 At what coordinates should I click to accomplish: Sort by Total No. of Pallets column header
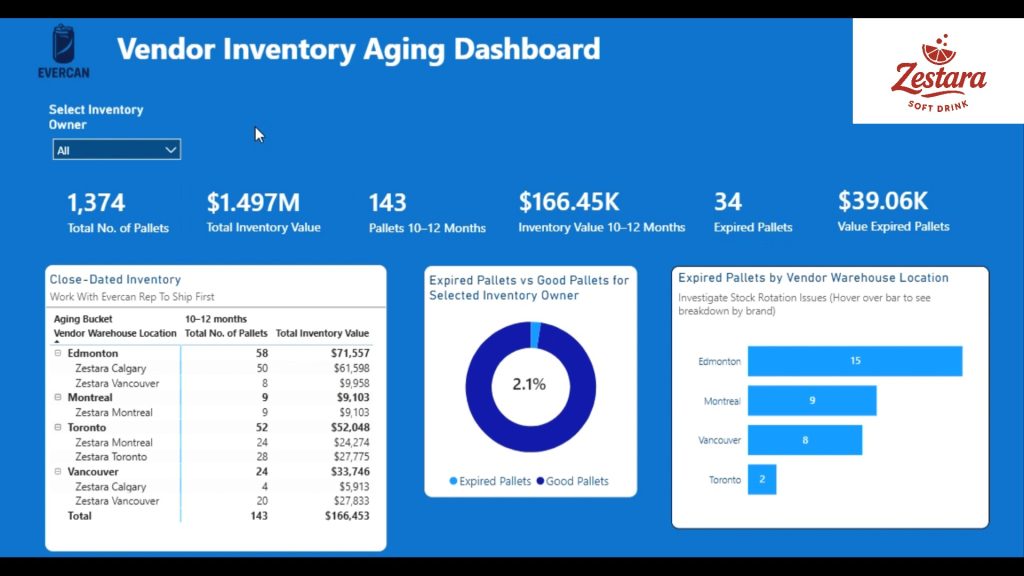pyautogui.click(x=226, y=333)
